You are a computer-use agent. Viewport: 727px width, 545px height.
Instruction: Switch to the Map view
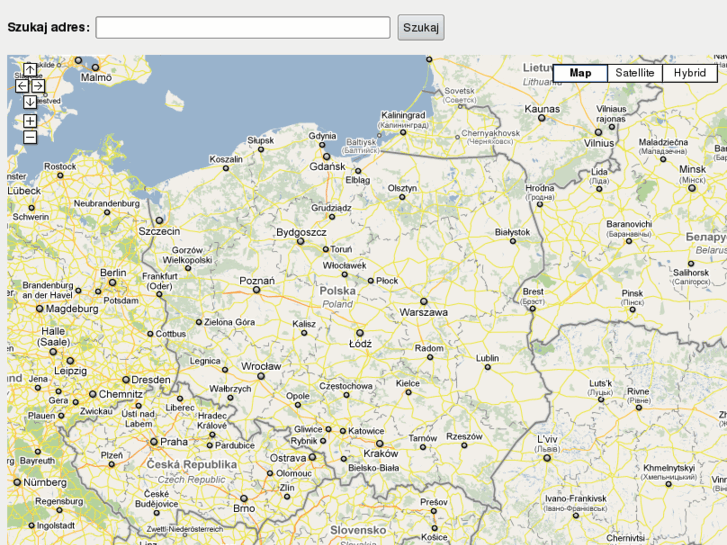point(580,73)
